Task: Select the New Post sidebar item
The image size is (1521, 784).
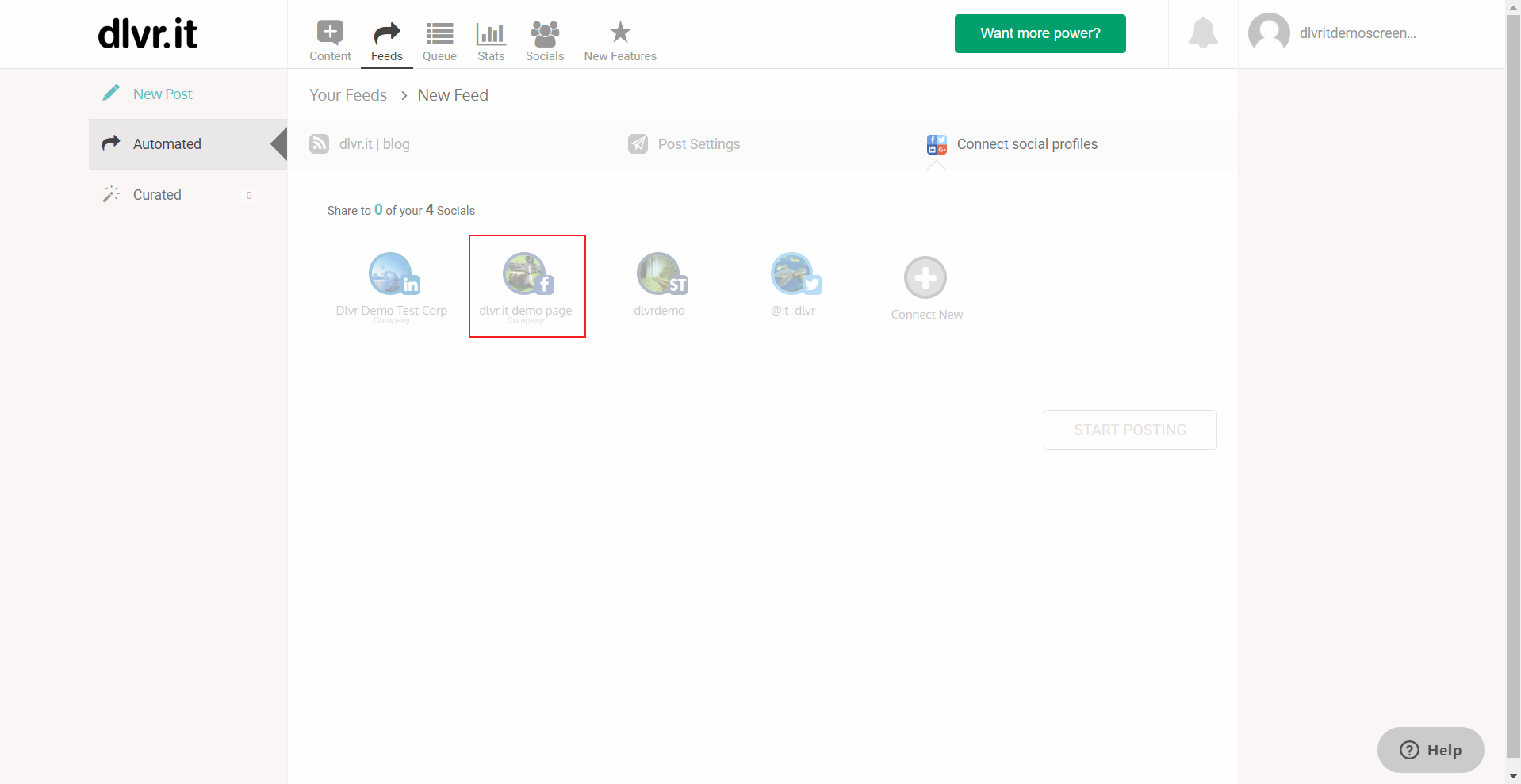Action: click(x=188, y=94)
